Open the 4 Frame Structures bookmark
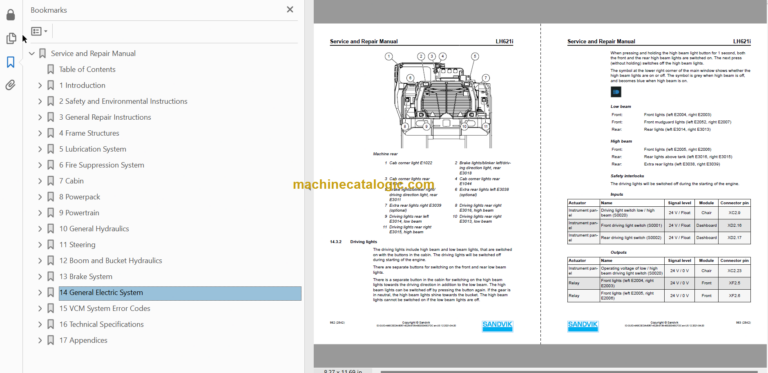768x373 pixels. 89,133
